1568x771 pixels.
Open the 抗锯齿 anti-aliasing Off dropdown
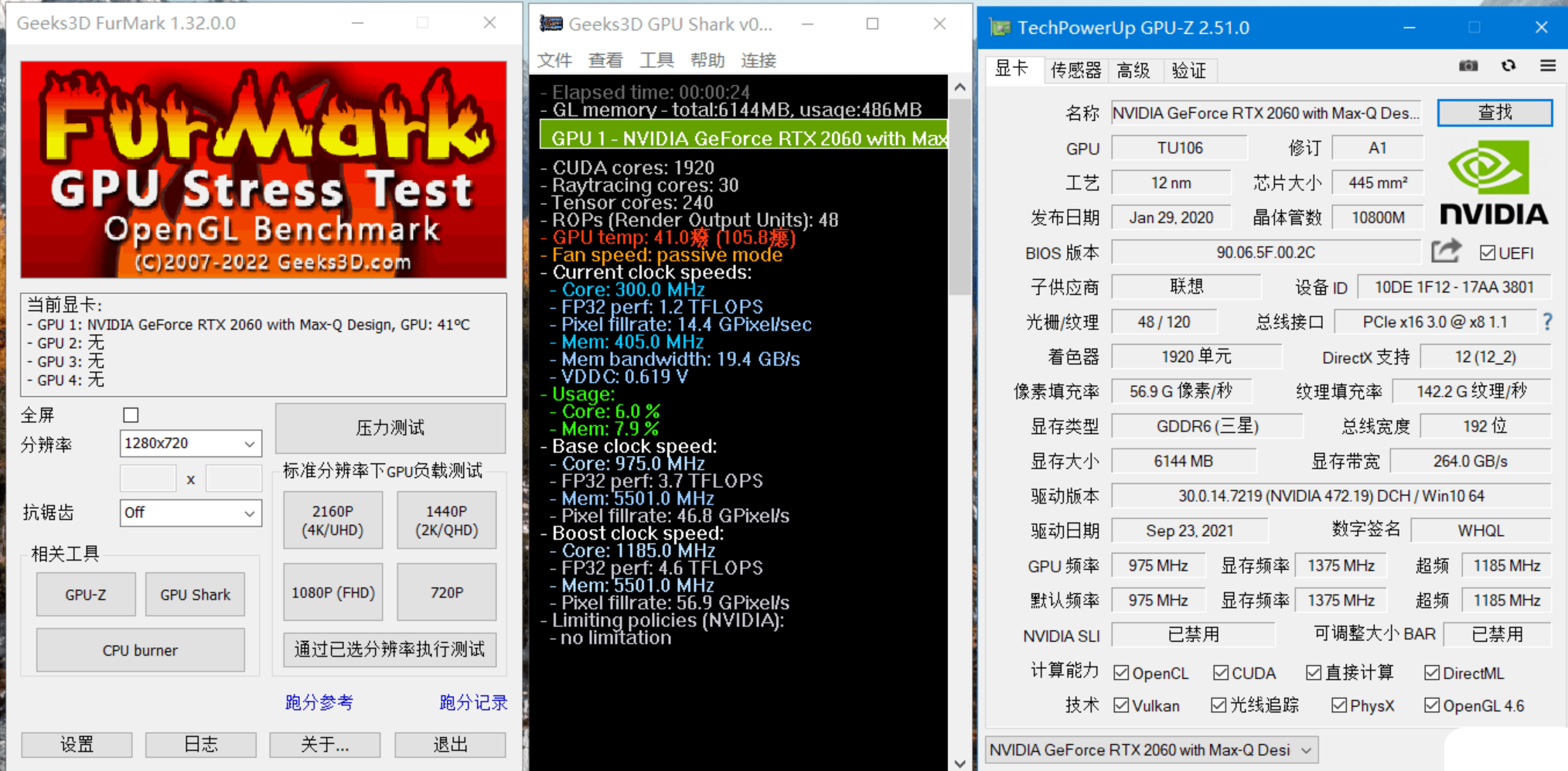coord(190,513)
